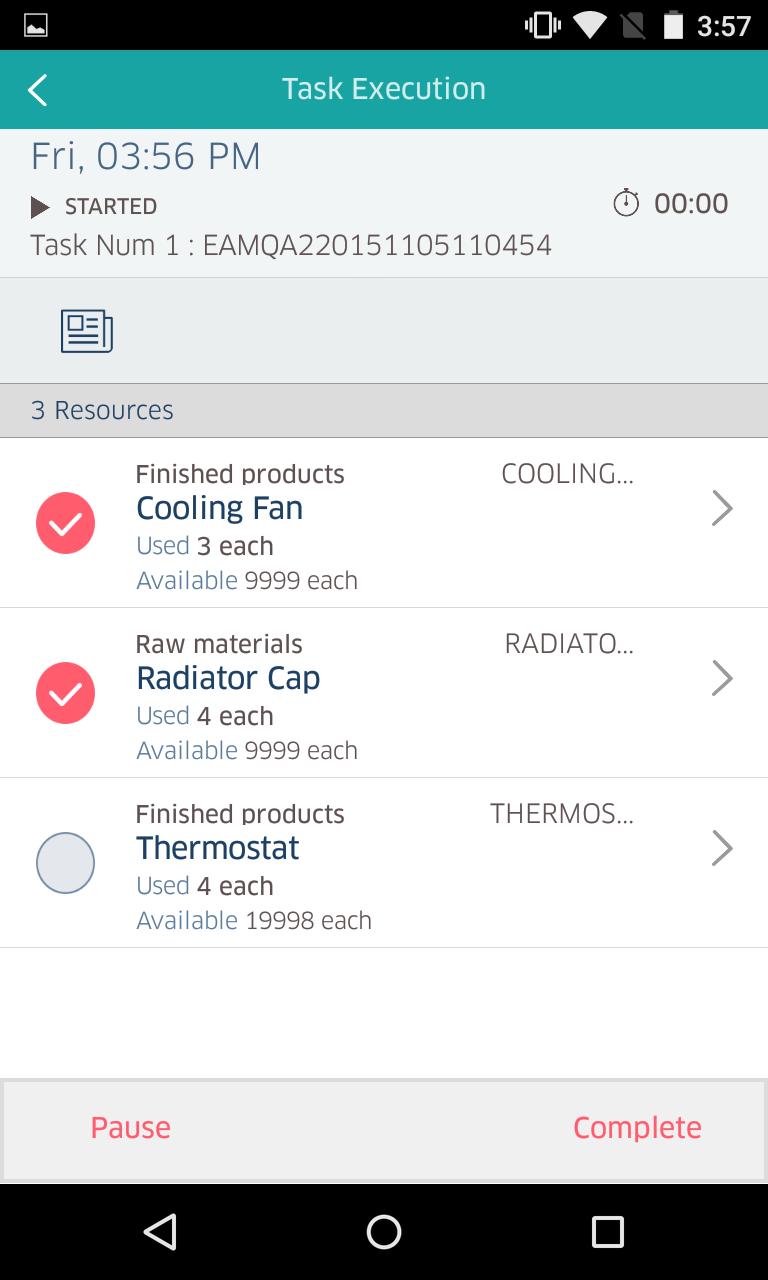Tap the stopwatch timer icon
The image size is (768, 1280).
626,203
